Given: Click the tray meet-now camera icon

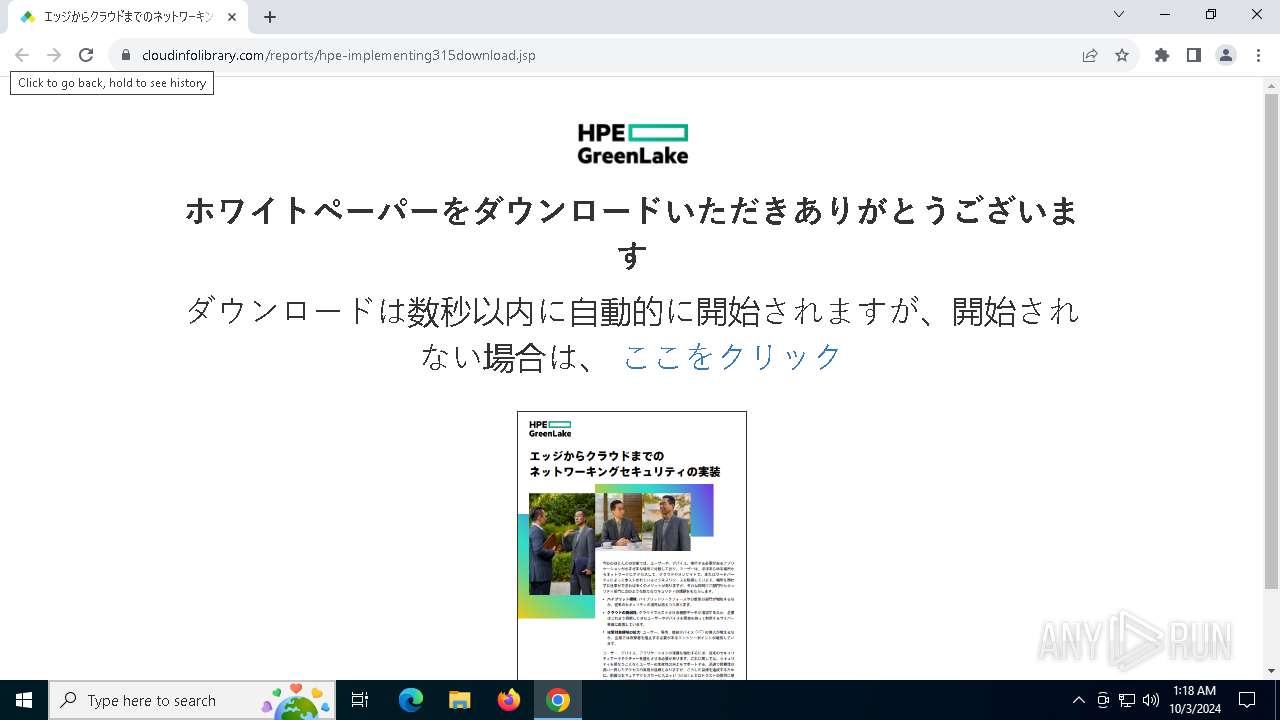Looking at the screenshot, I should tap(1103, 700).
